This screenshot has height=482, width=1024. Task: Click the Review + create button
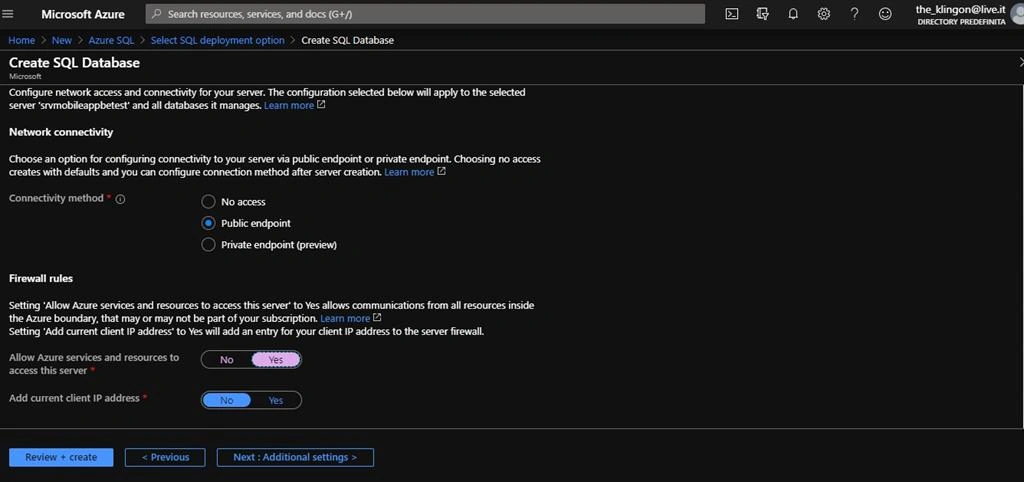point(61,457)
